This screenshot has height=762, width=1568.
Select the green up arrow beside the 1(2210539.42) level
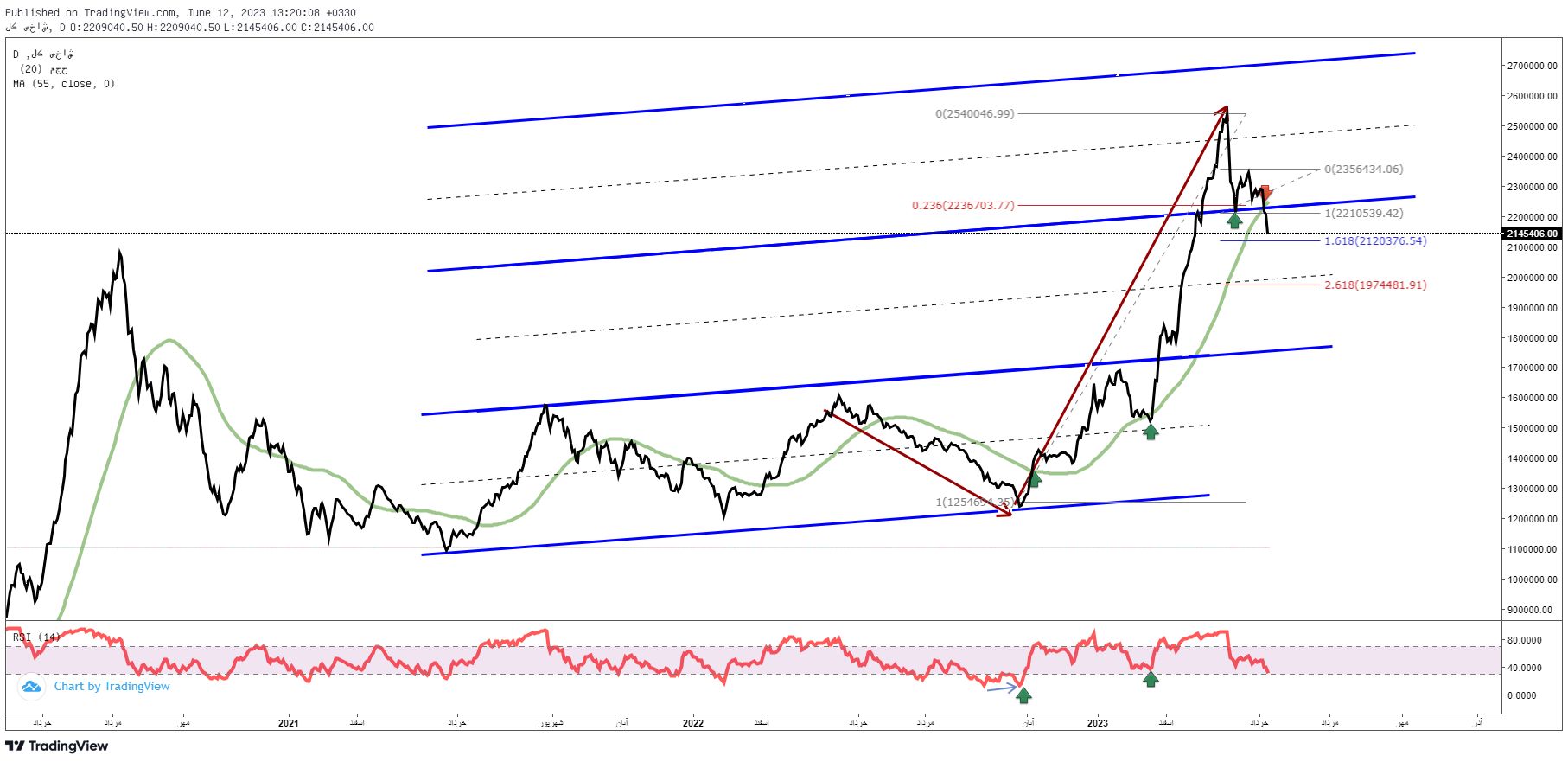pos(1234,220)
